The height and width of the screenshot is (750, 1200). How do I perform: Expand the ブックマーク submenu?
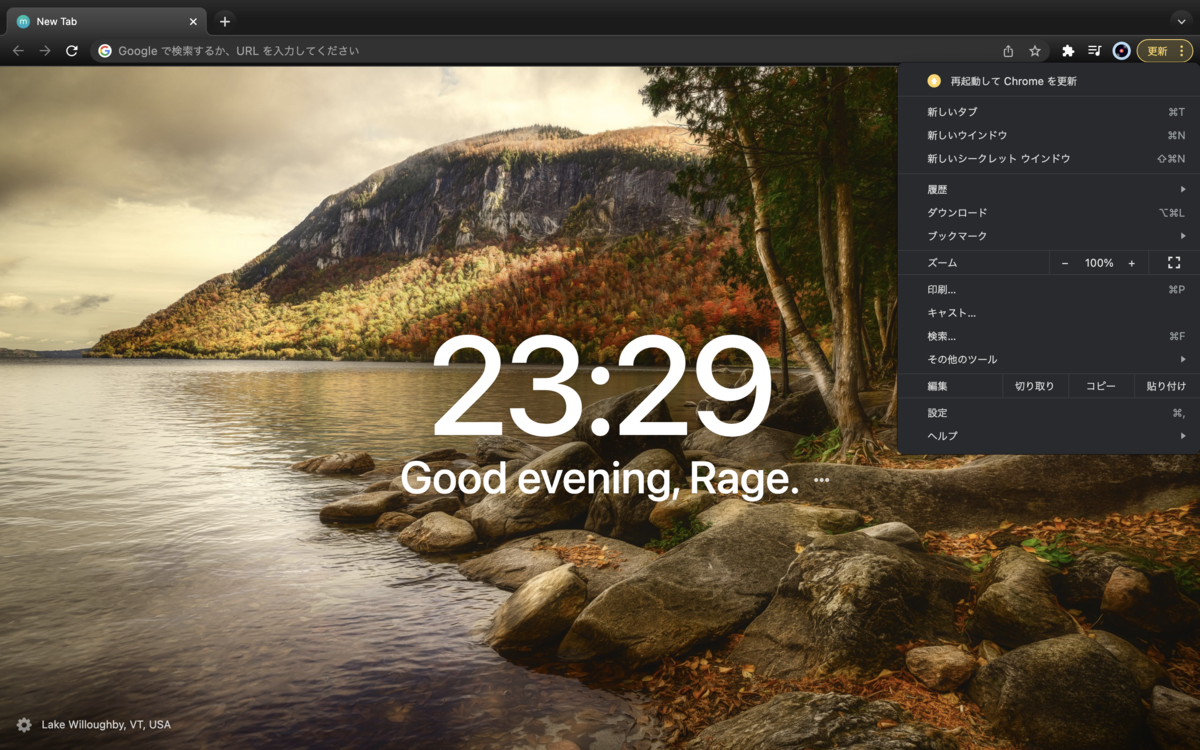click(x=1048, y=236)
